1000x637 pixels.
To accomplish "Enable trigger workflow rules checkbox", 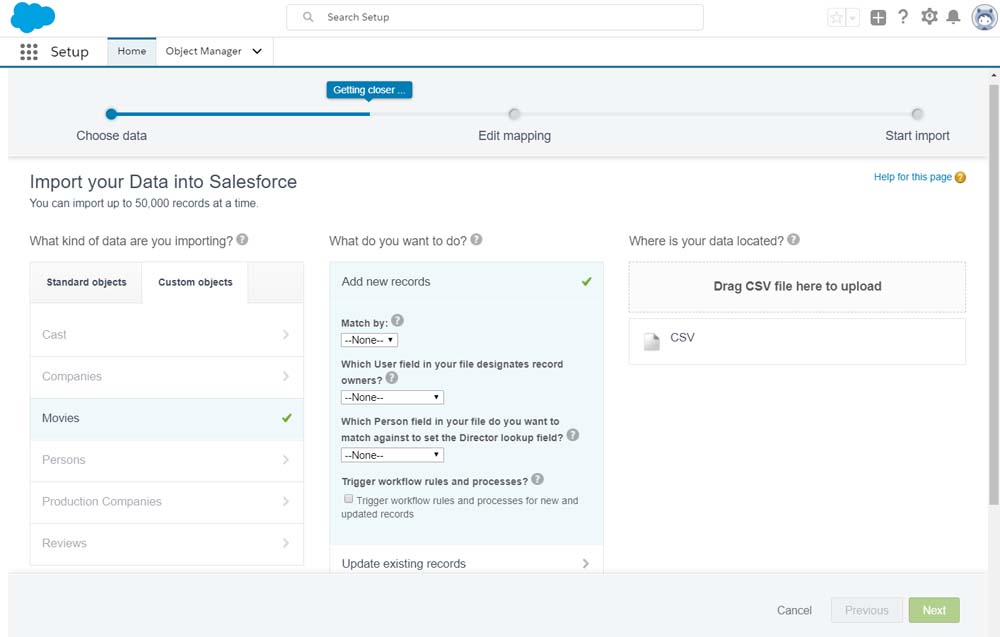I will [348, 499].
